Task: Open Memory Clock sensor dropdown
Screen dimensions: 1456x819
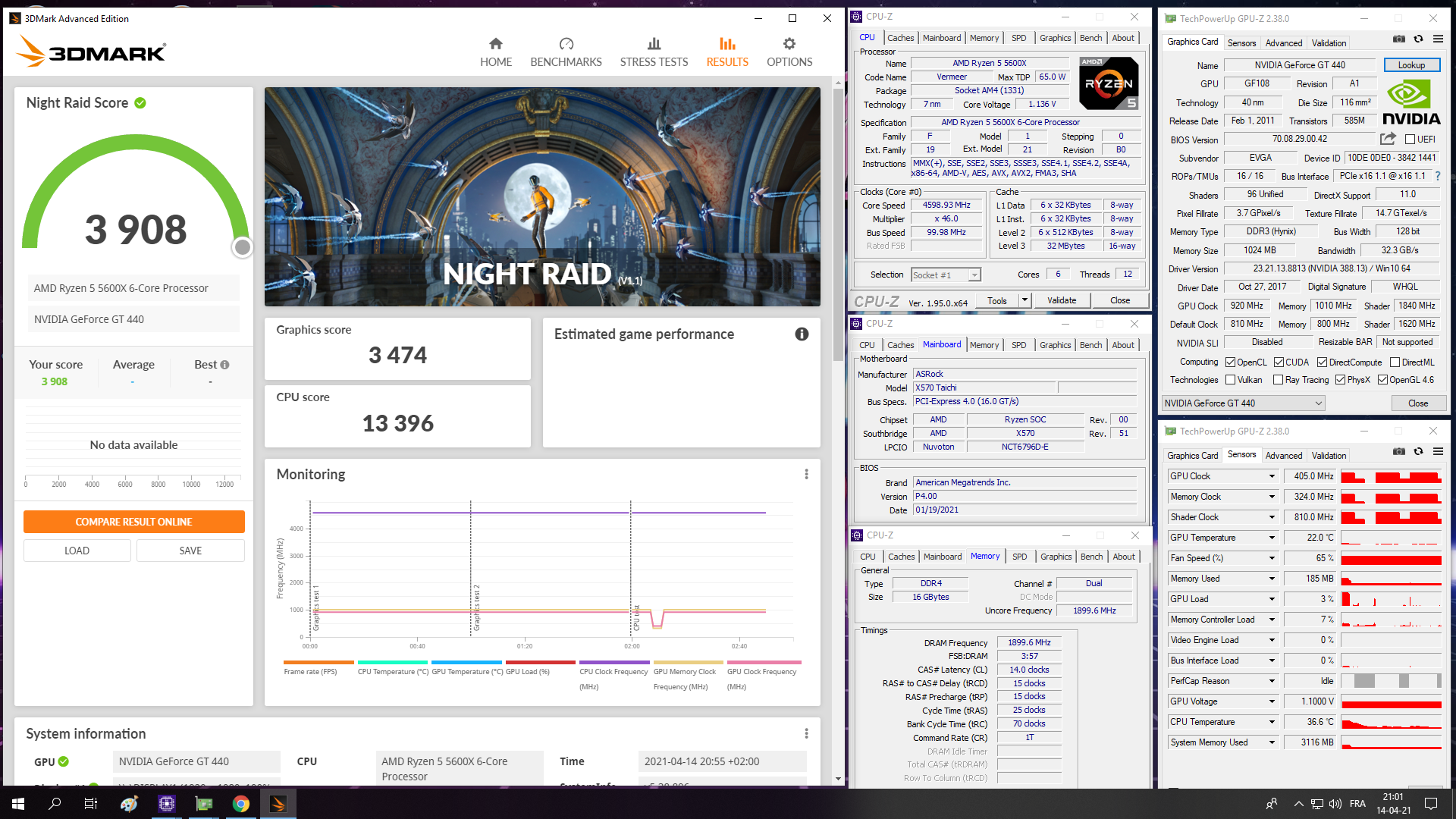Action: (x=1272, y=497)
